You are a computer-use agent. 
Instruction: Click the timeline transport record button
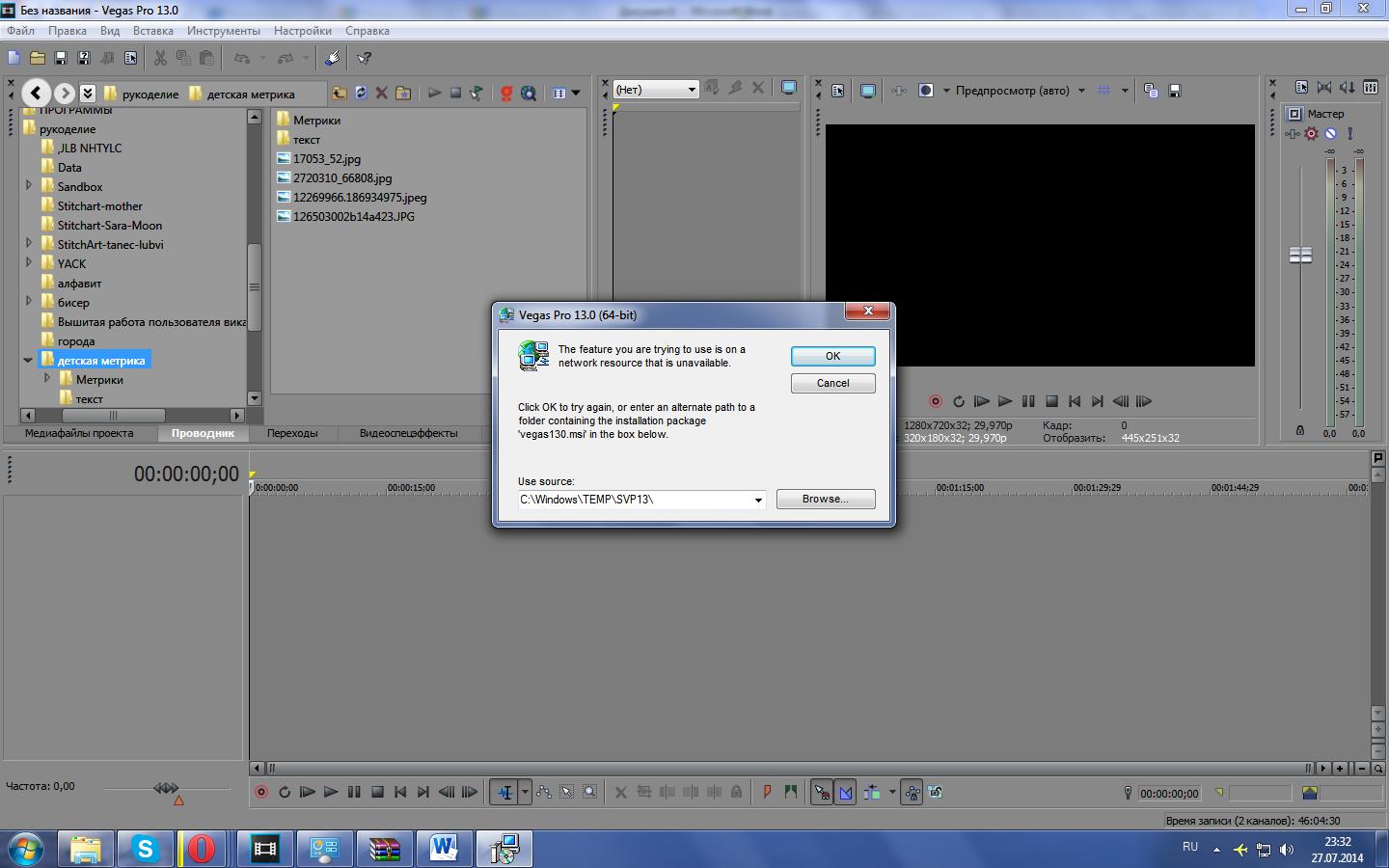coord(260,793)
